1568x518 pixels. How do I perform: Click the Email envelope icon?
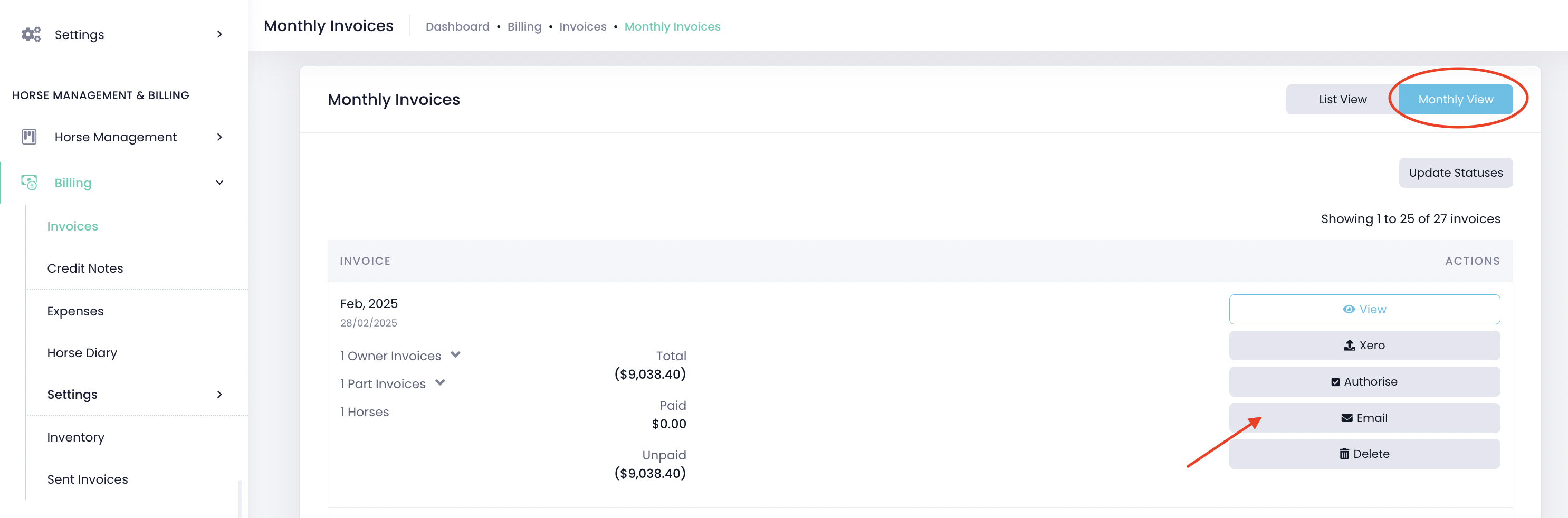[x=1346, y=418]
